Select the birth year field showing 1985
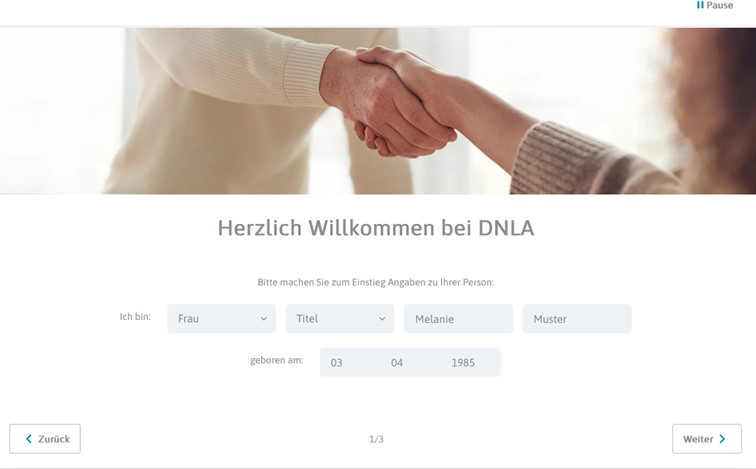The height and width of the screenshot is (469, 756). [463, 362]
